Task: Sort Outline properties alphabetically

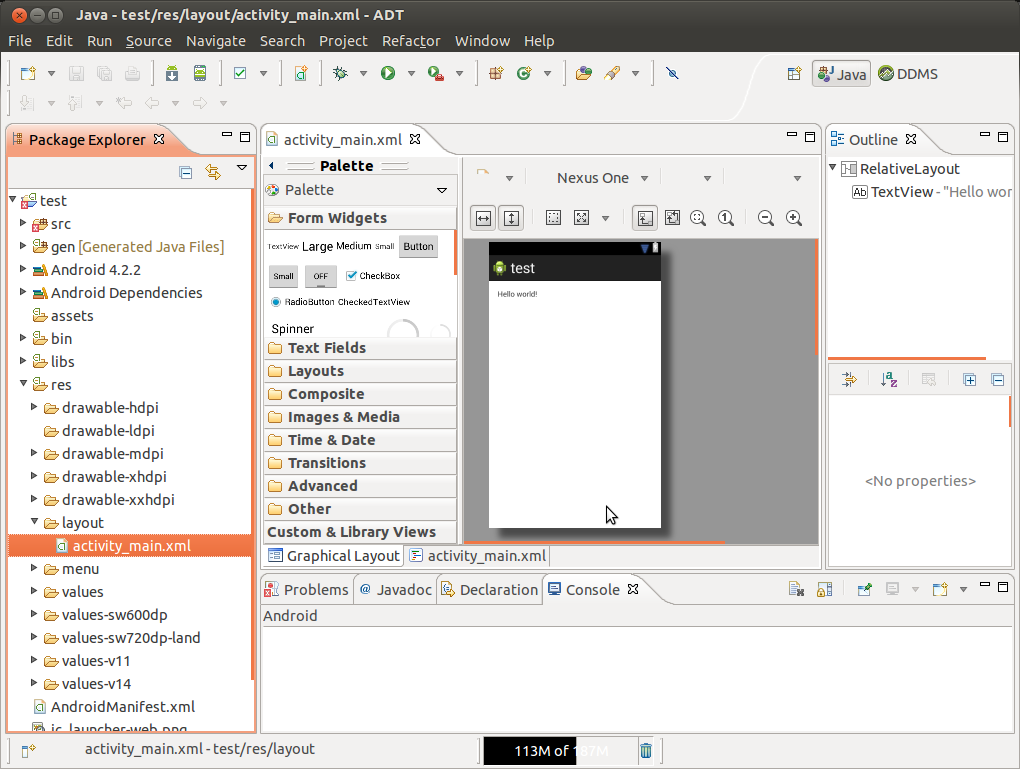Action: 889,379
